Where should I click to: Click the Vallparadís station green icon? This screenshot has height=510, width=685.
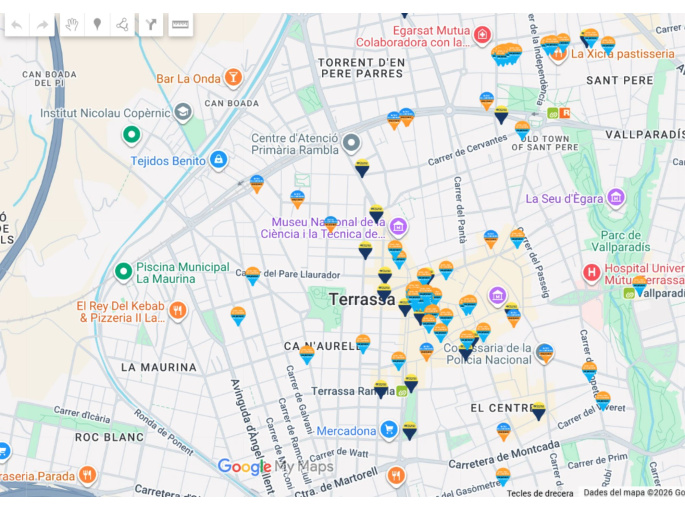coord(629,294)
